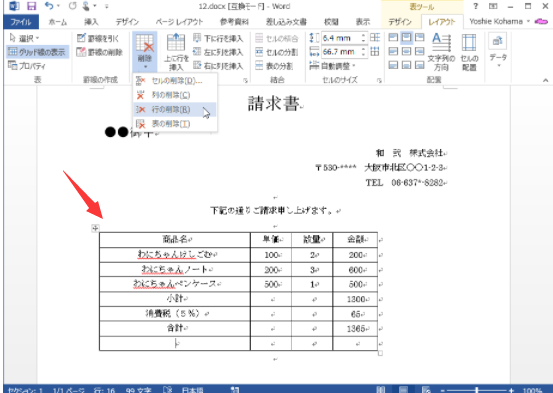Toggle グリッド線の表示

pos(37,52)
